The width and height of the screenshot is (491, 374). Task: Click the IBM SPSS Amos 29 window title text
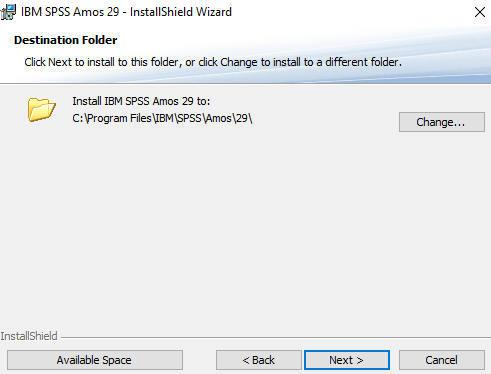[x=126, y=12]
